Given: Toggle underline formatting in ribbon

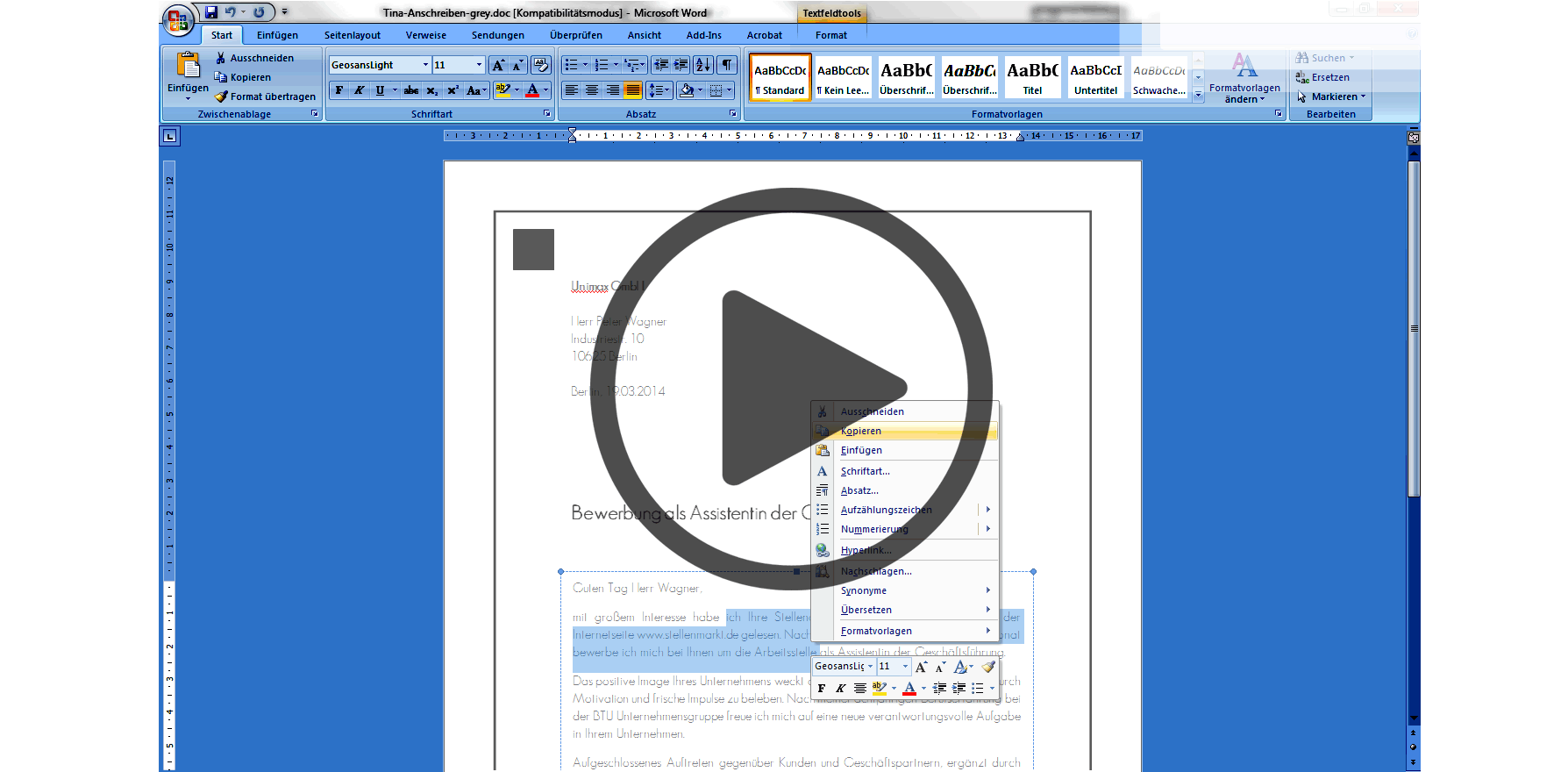Looking at the screenshot, I should [380, 90].
